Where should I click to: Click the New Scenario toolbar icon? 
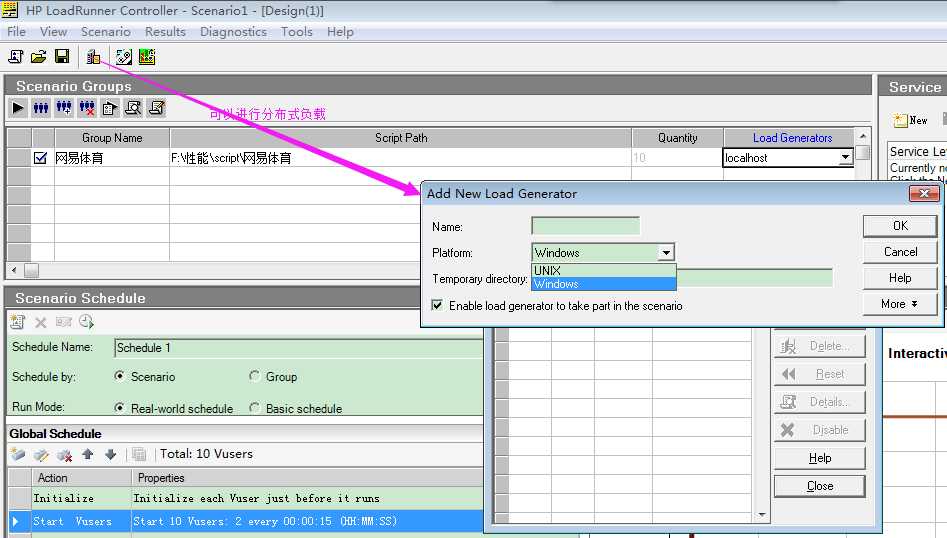16,57
